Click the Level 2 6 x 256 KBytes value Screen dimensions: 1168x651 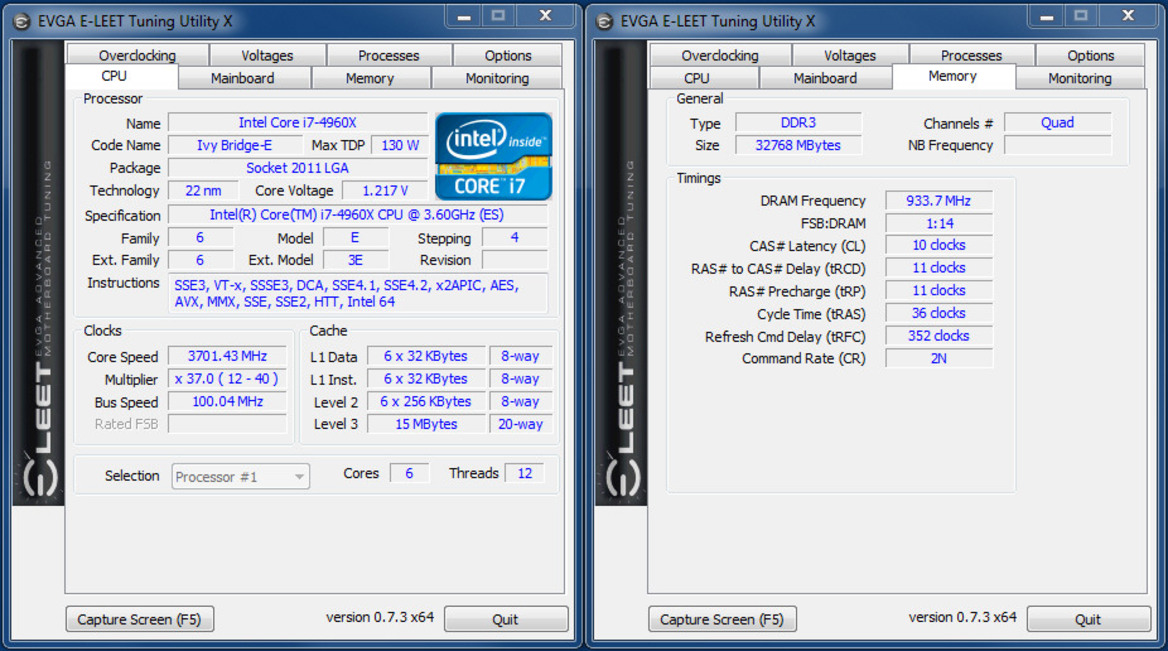coord(426,401)
